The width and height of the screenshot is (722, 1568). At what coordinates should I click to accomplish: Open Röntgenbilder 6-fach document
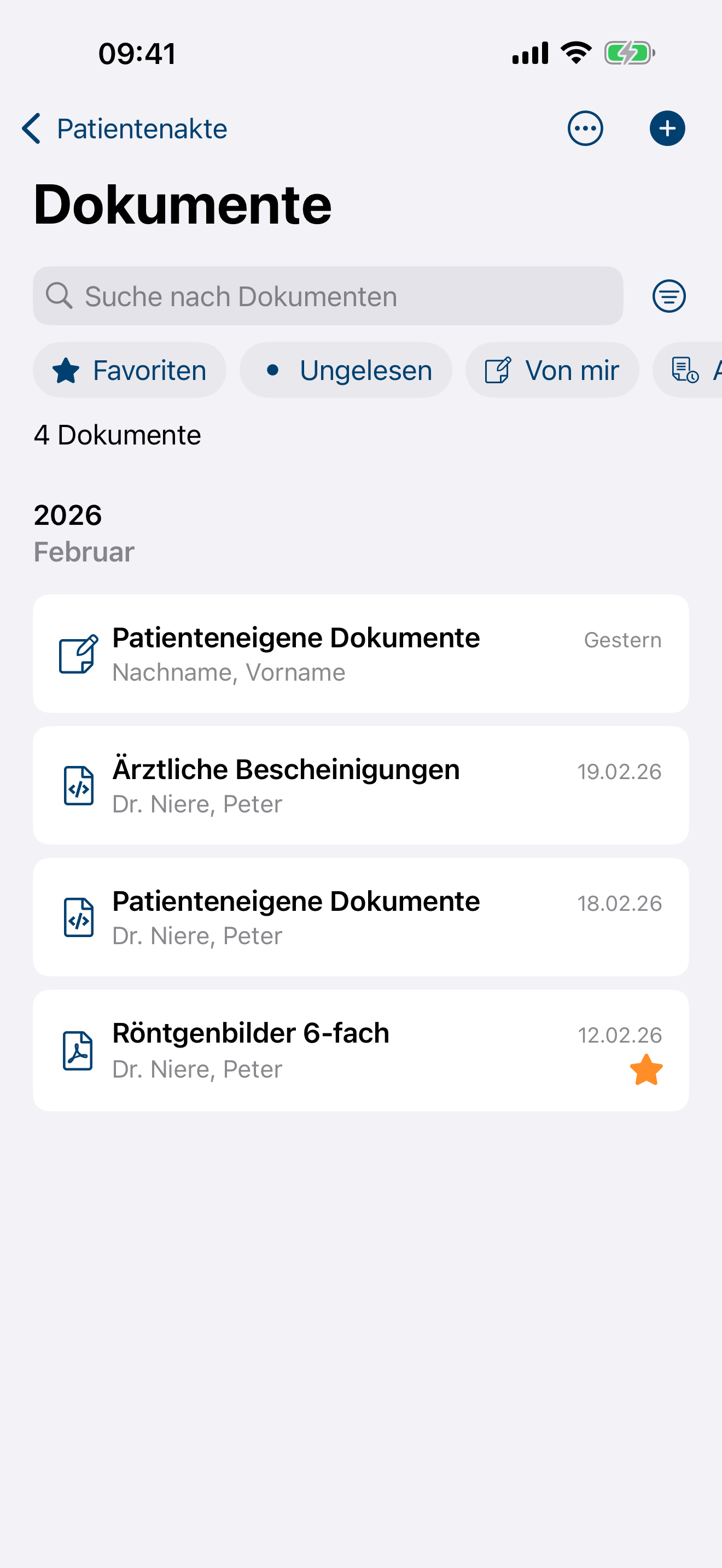pos(361,1051)
